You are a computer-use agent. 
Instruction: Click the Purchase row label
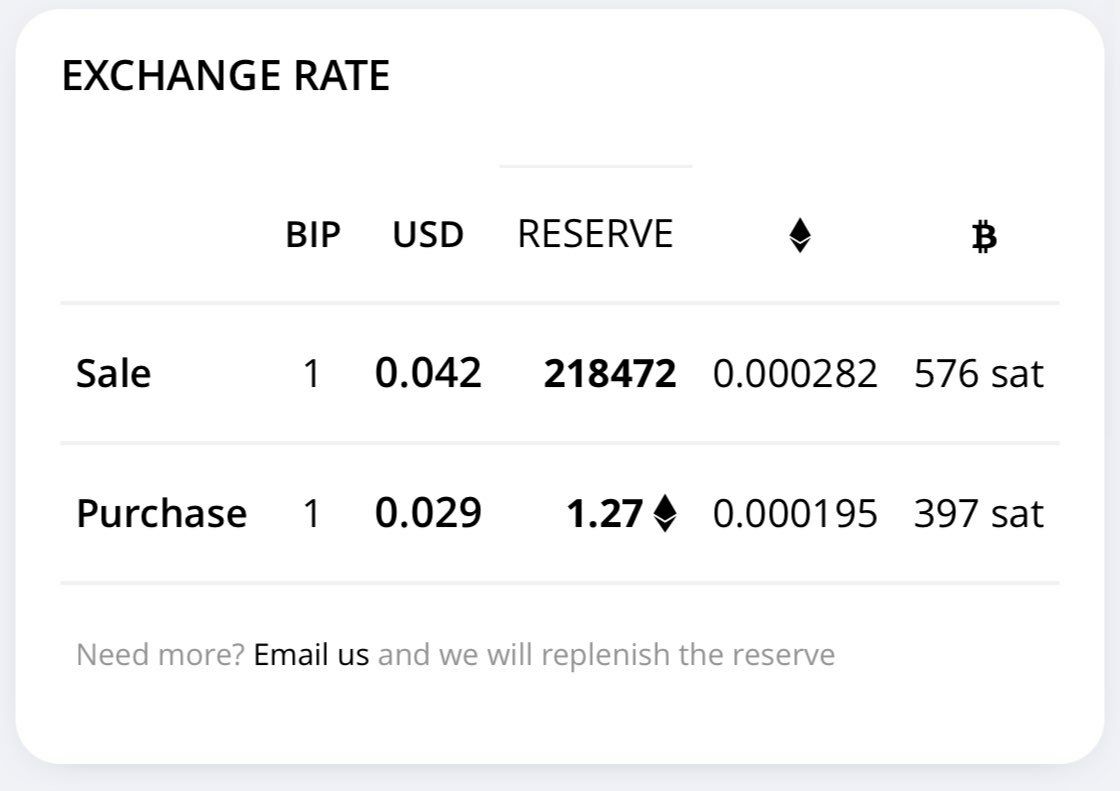coord(161,513)
